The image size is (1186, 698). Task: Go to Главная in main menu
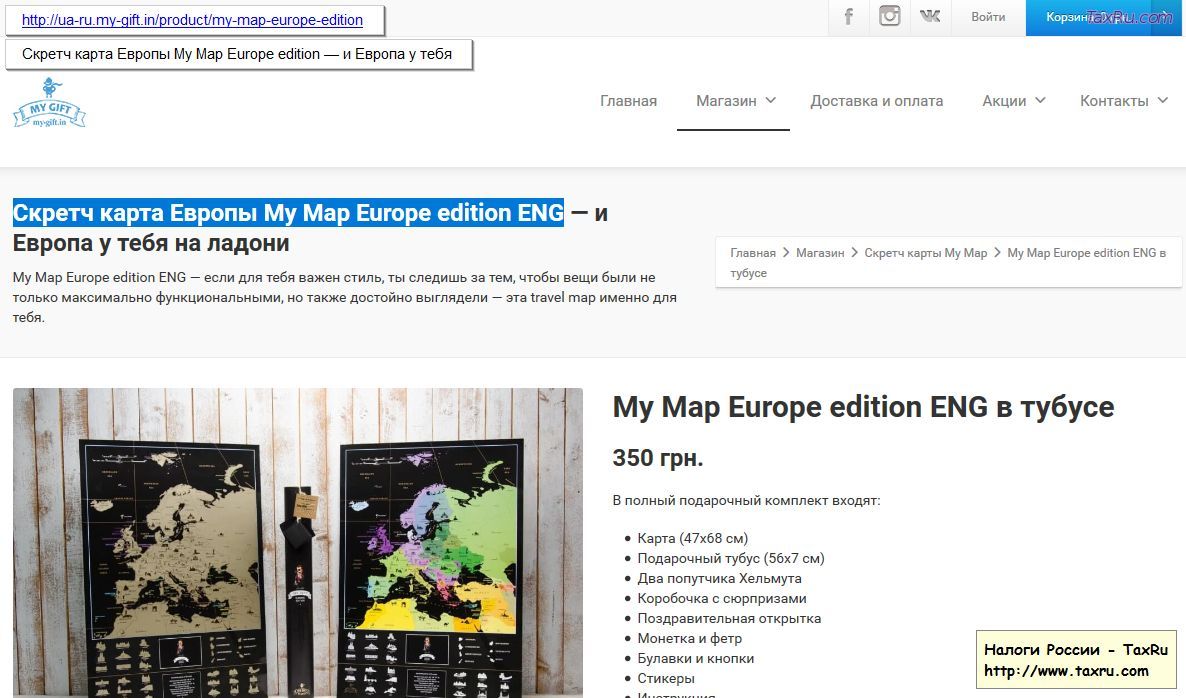[x=628, y=101]
